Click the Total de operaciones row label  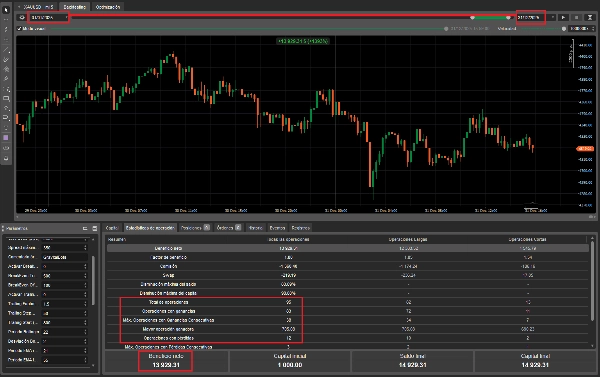(168, 302)
